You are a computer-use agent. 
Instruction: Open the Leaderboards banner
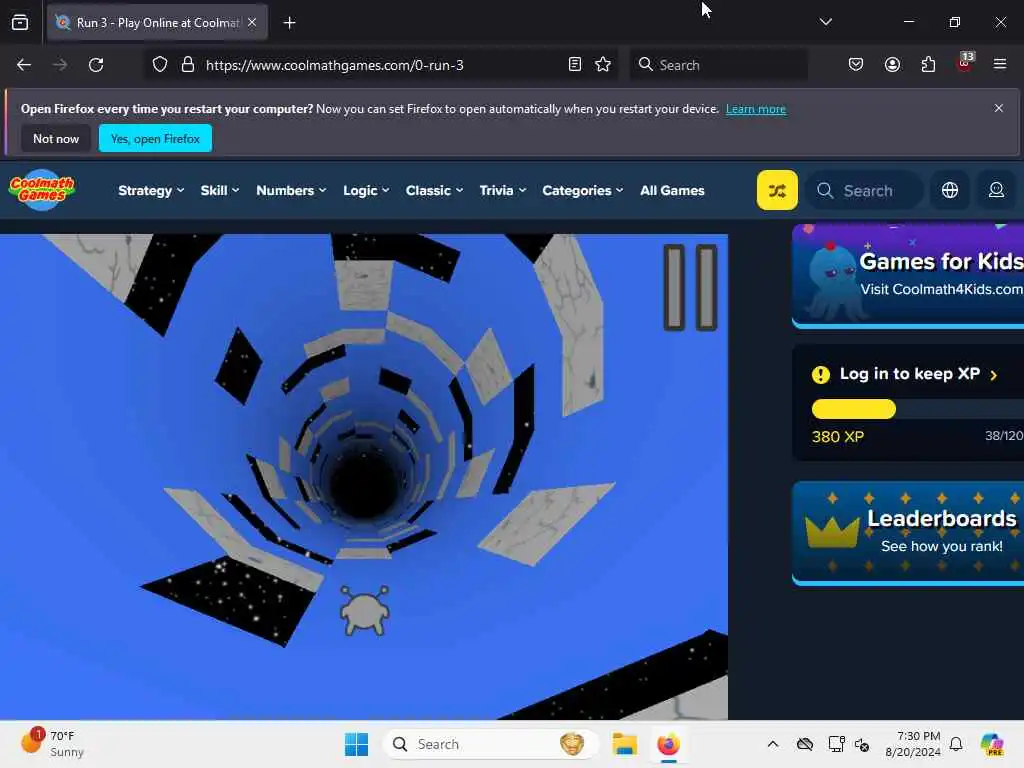[908, 532]
